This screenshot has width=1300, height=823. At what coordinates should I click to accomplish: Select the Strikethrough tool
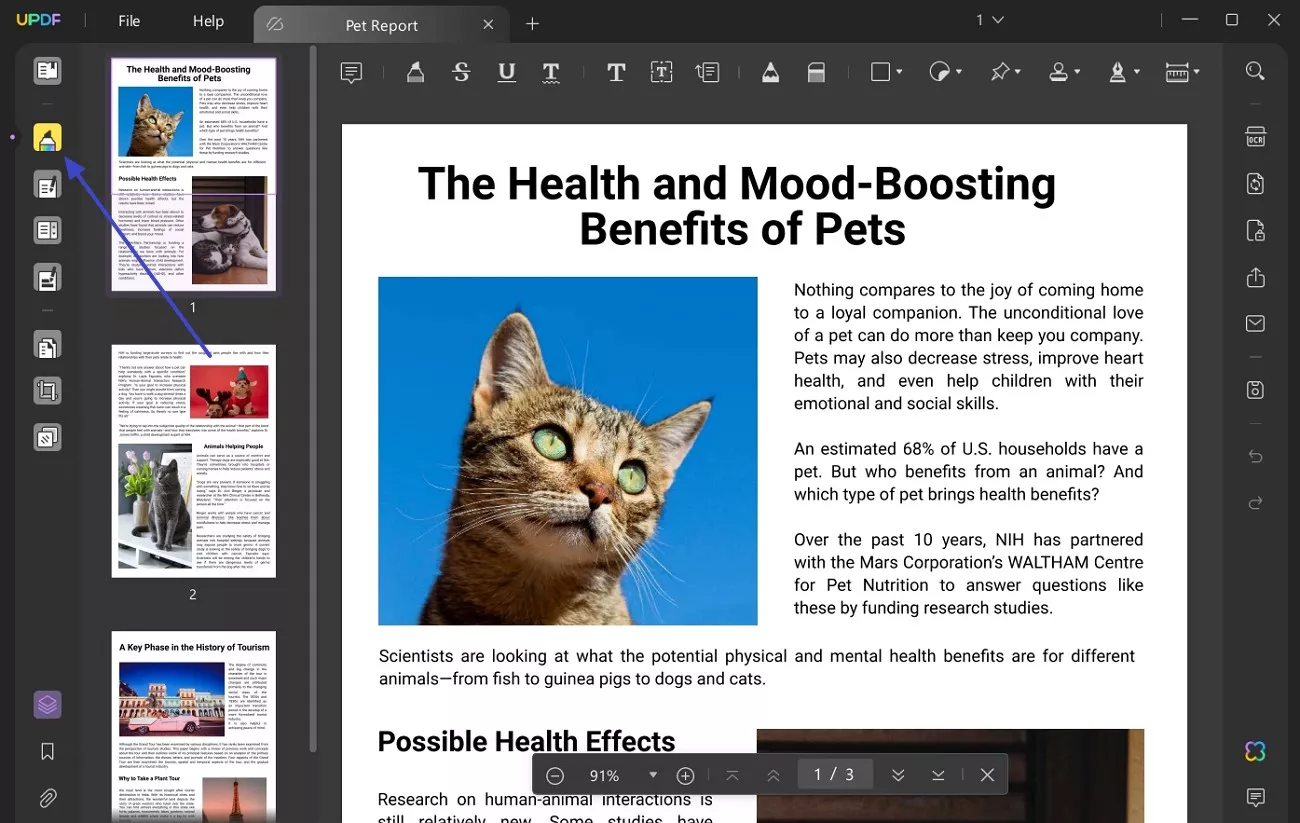click(461, 72)
